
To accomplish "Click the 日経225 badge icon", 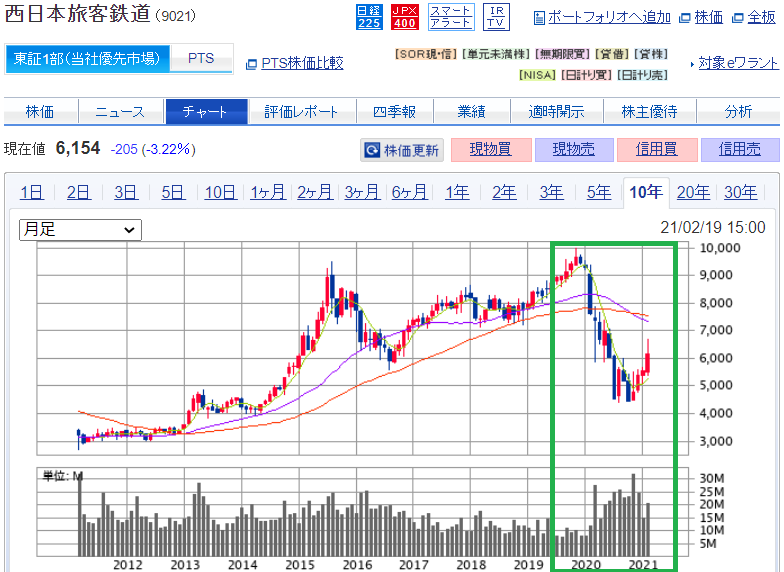I will (369, 18).
